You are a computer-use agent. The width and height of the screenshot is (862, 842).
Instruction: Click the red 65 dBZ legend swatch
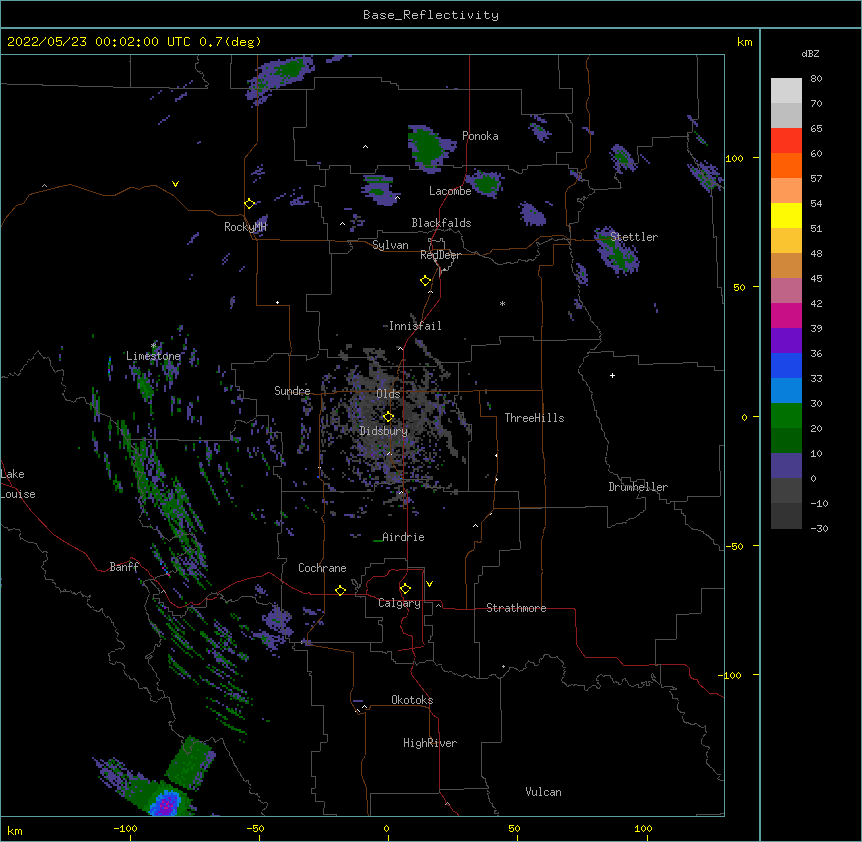point(786,140)
